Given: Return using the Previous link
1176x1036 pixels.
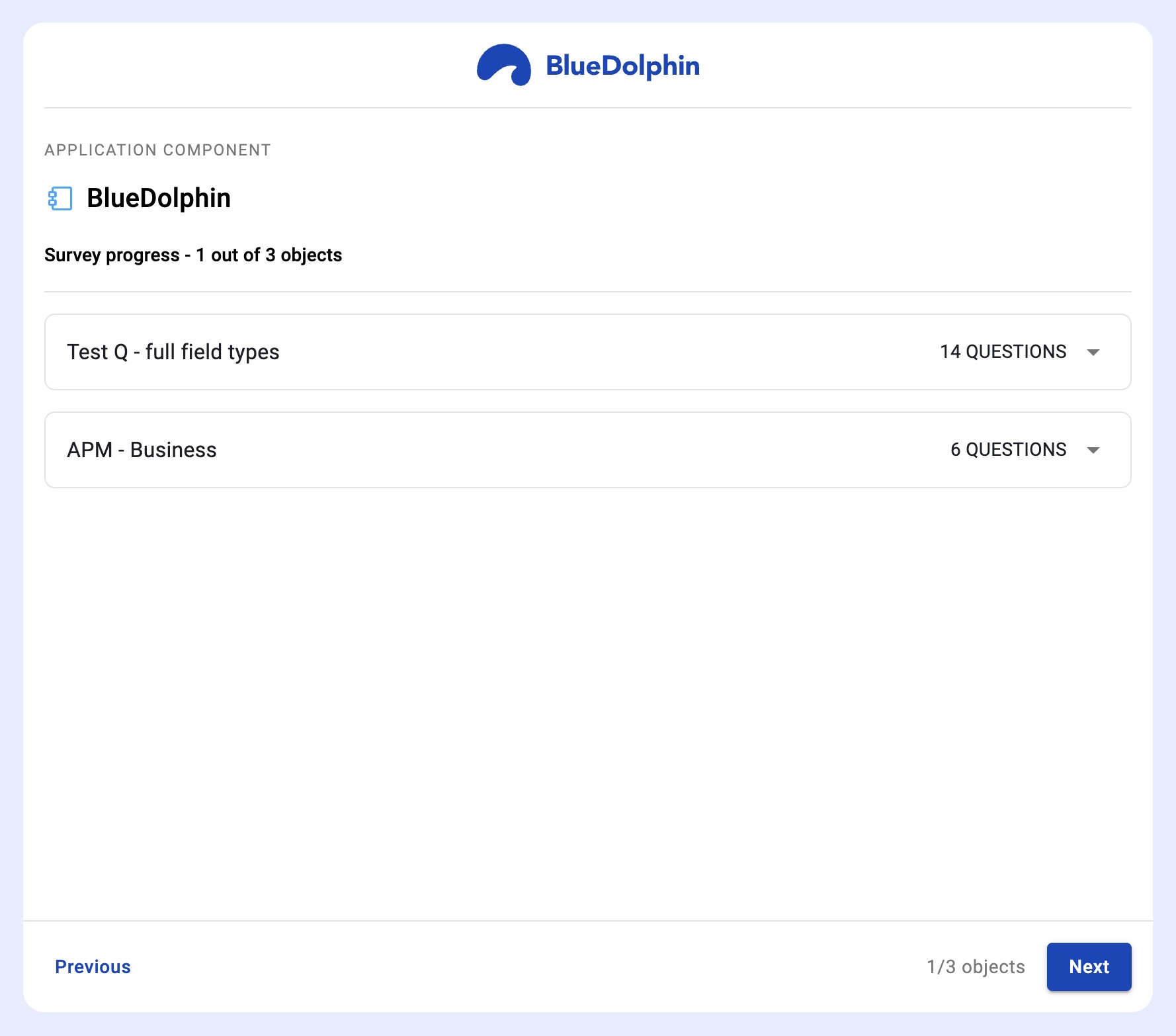Looking at the screenshot, I should coord(93,967).
